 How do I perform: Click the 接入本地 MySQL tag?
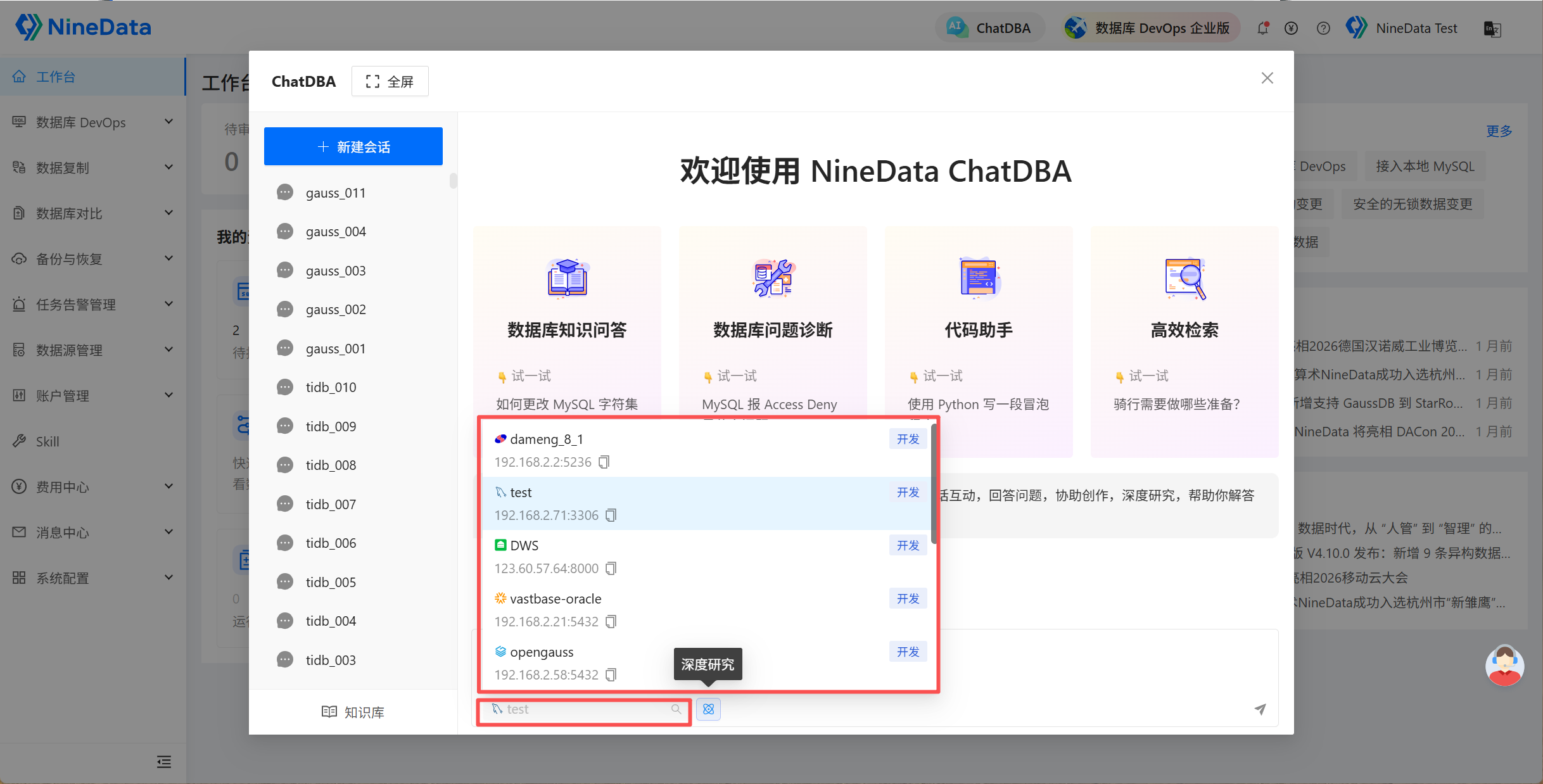pyautogui.click(x=1425, y=167)
